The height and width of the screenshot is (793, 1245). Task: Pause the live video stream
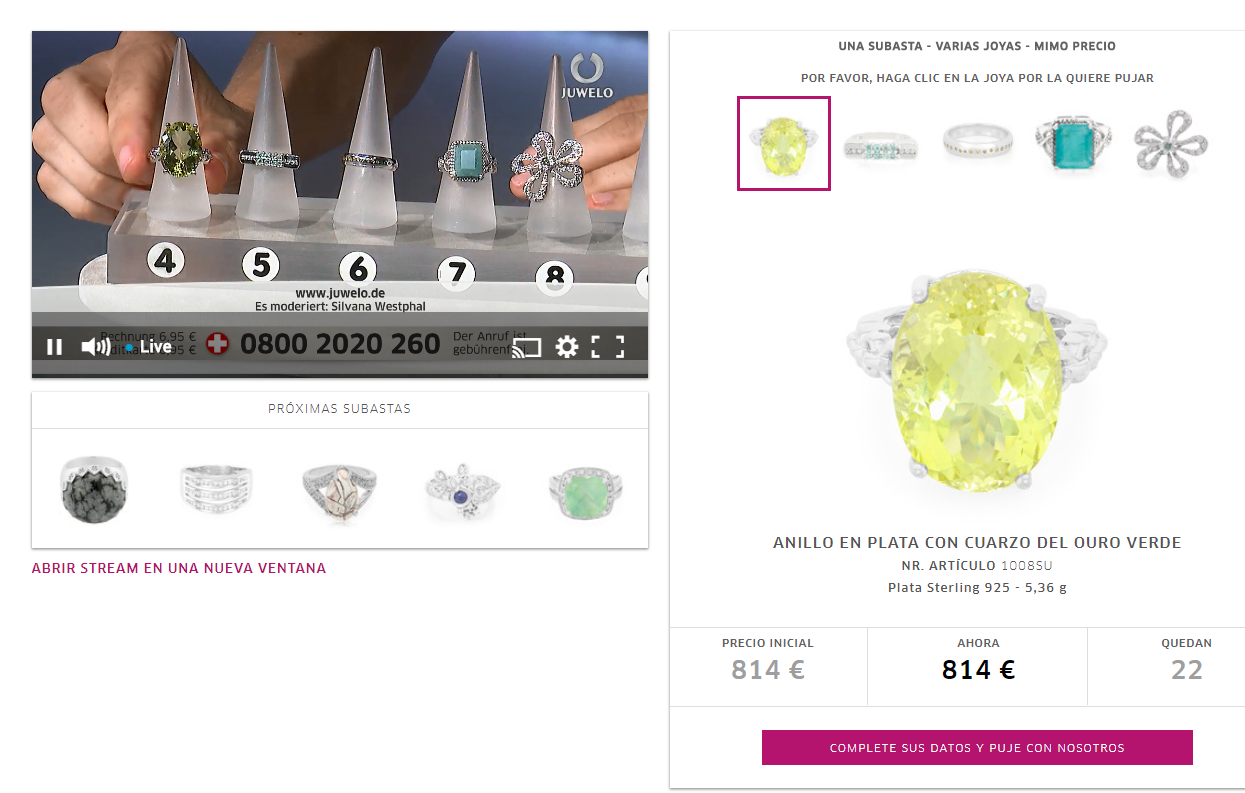[x=55, y=347]
